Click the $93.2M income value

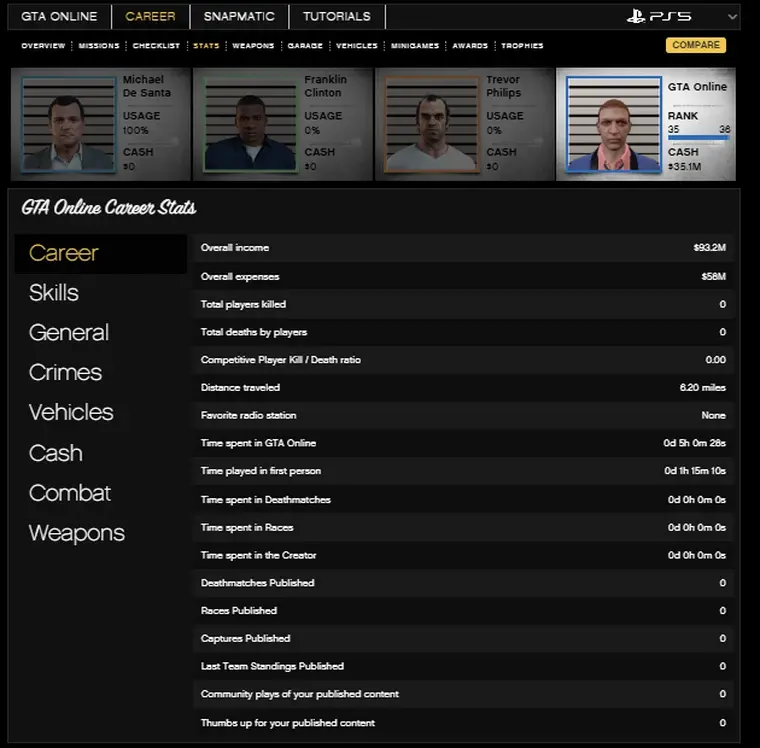[710, 248]
